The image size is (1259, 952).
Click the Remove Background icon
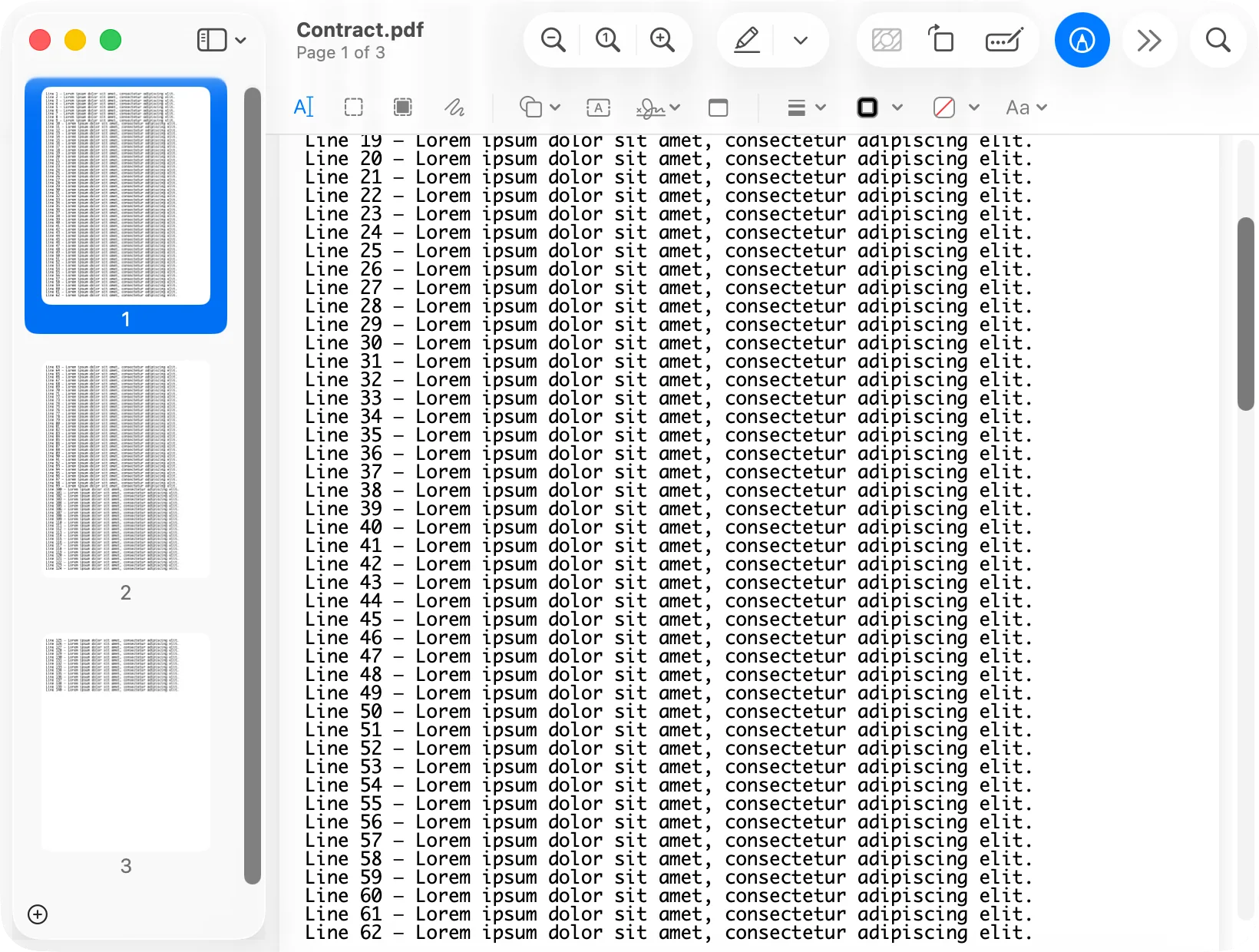(x=887, y=40)
